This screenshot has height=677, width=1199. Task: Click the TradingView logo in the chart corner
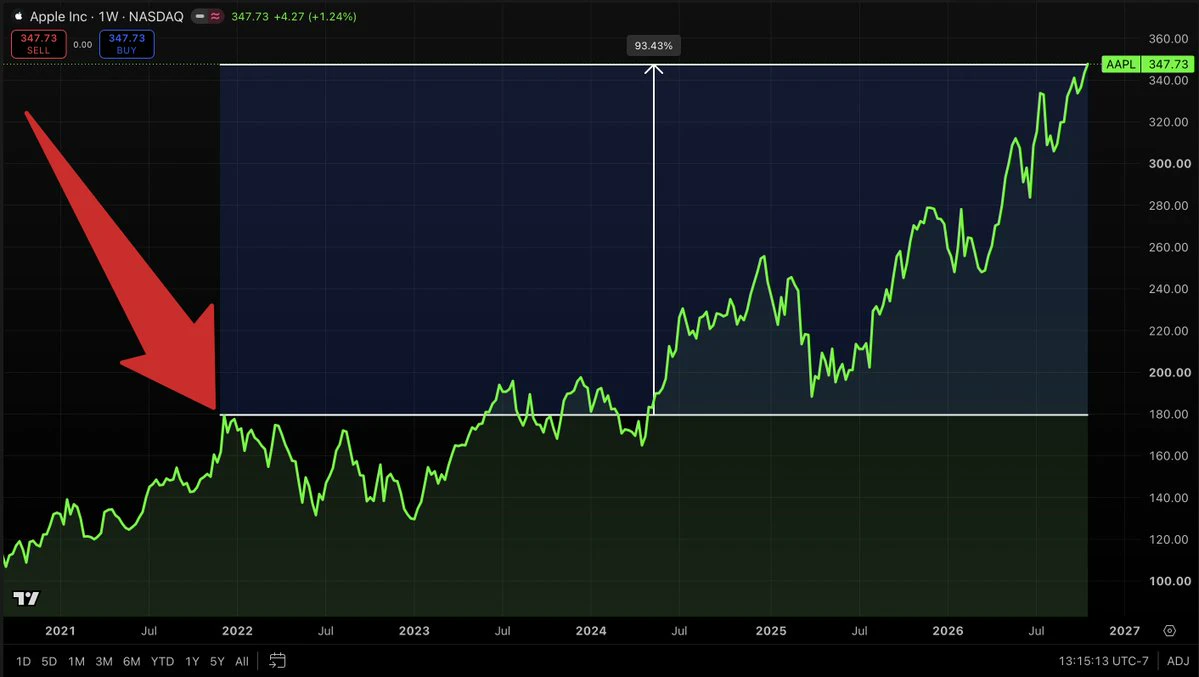pos(26,598)
